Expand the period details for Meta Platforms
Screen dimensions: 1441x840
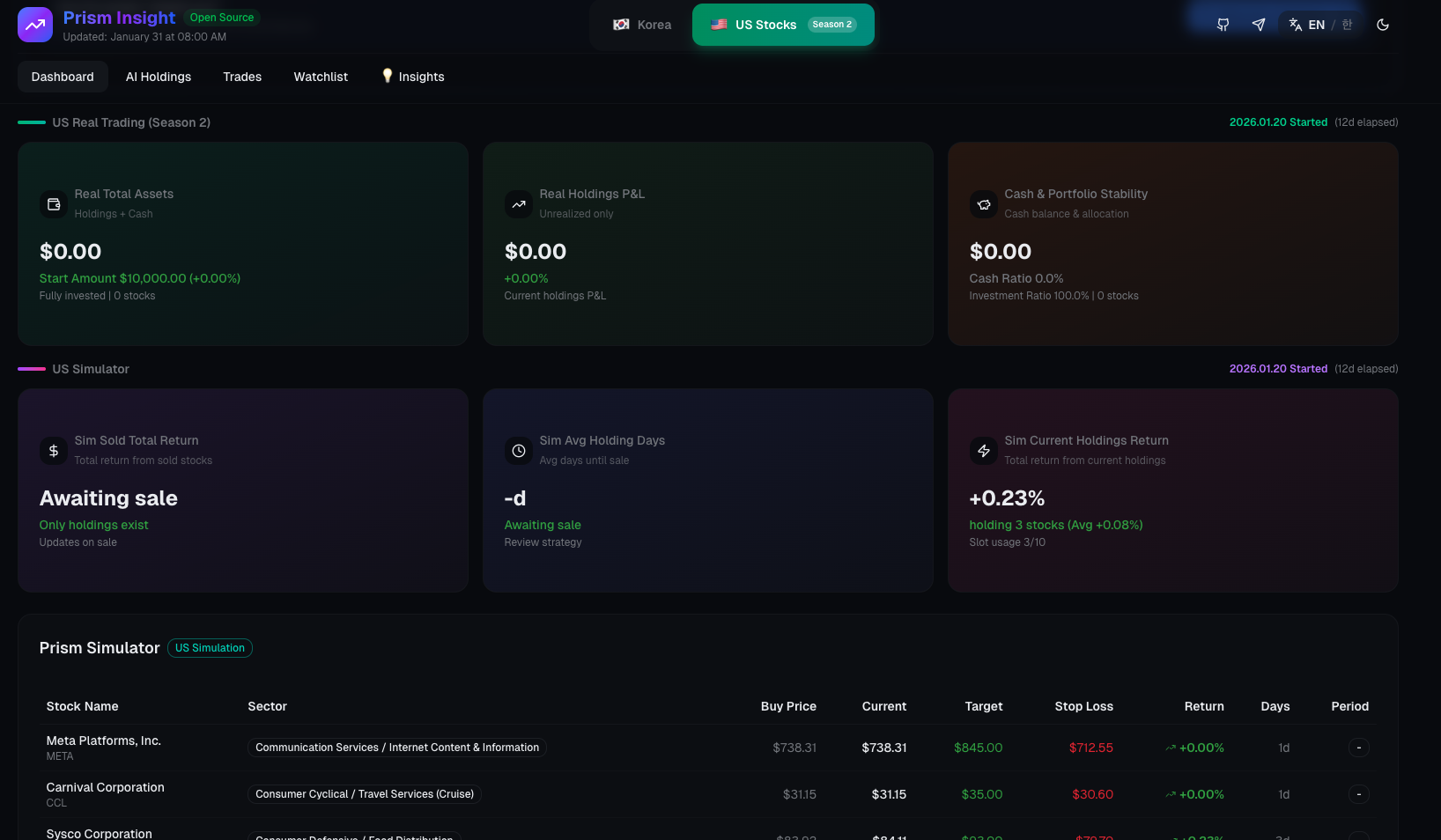point(1359,748)
